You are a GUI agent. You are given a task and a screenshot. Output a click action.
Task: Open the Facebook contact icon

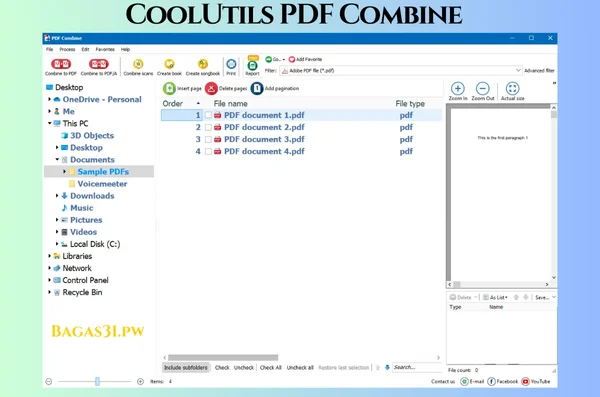tap(491, 381)
